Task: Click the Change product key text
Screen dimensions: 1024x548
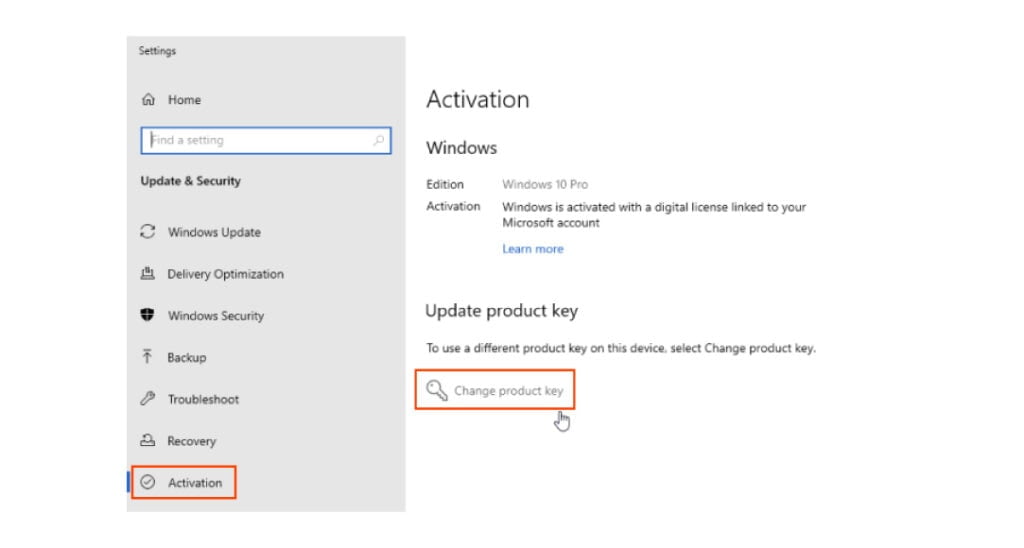Action: click(509, 391)
